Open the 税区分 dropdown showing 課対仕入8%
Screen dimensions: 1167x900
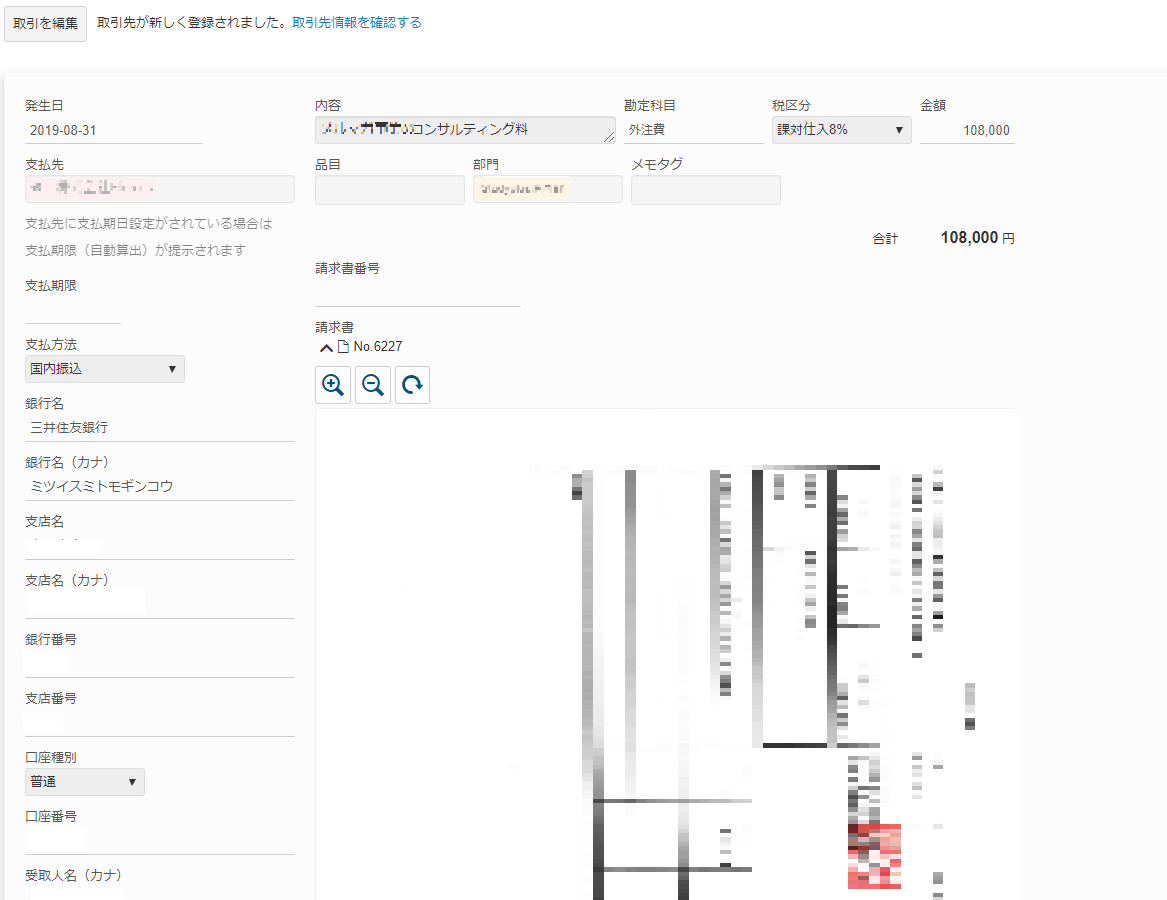[x=841, y=130]
